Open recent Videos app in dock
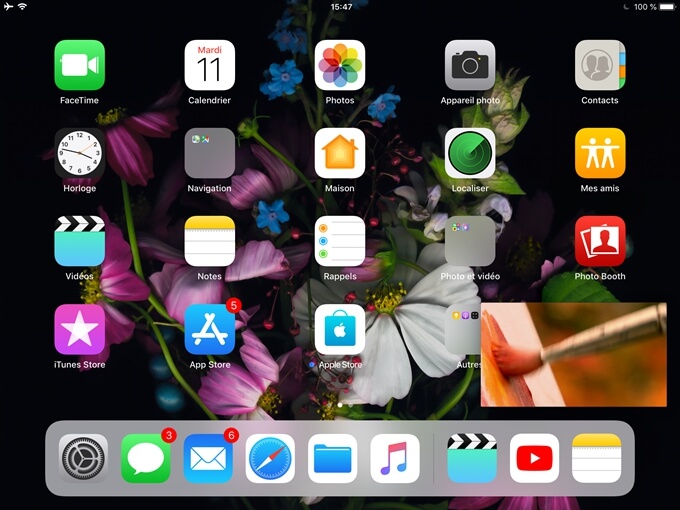This screenshot has height=510, width=680. click(472, 458)
